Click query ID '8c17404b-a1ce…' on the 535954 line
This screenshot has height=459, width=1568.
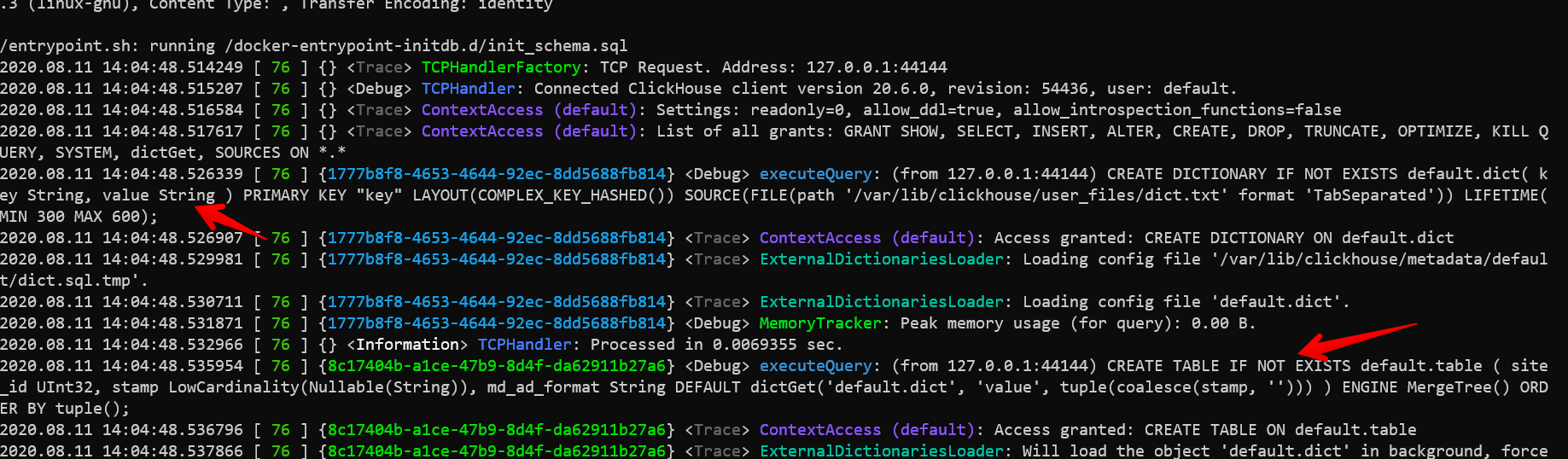pos(497,366)
